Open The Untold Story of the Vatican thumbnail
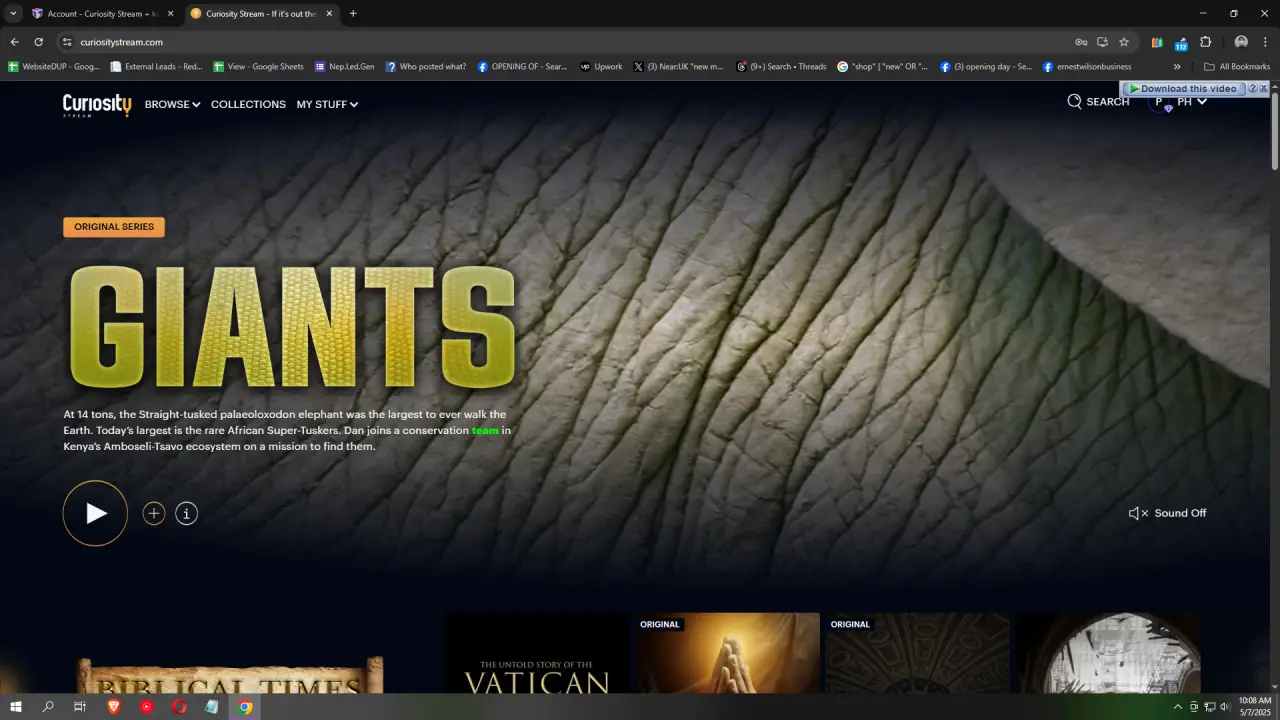Screen dimensions: 1280x720 [537, 653]
